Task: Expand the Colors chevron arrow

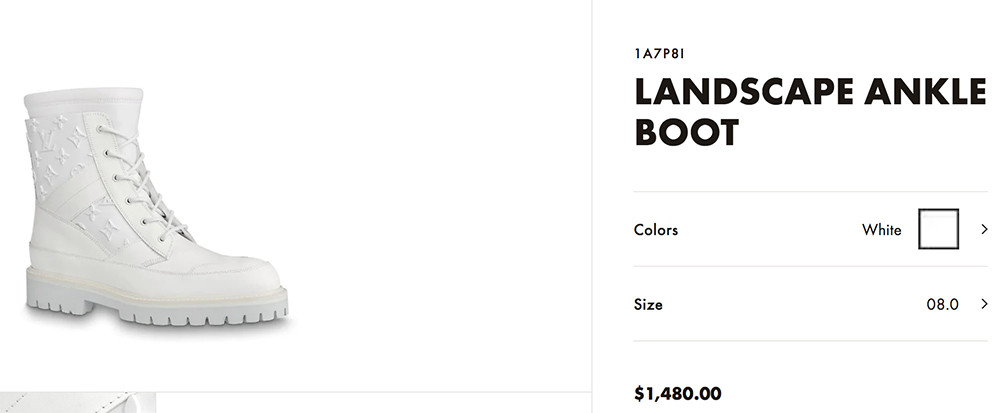Action: point(984,229)
